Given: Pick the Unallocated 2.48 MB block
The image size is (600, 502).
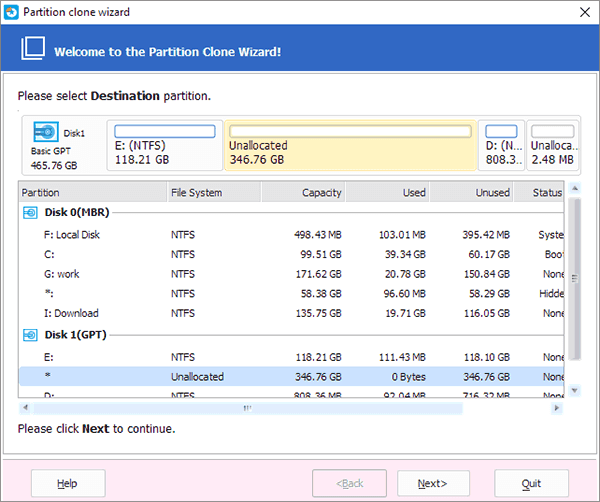Looking at the screenshot, I should click(551, 145).
